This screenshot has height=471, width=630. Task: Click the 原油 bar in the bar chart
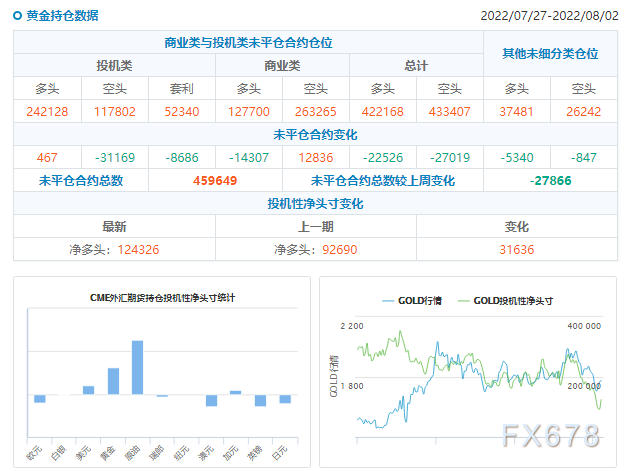[x=137, y=367]
